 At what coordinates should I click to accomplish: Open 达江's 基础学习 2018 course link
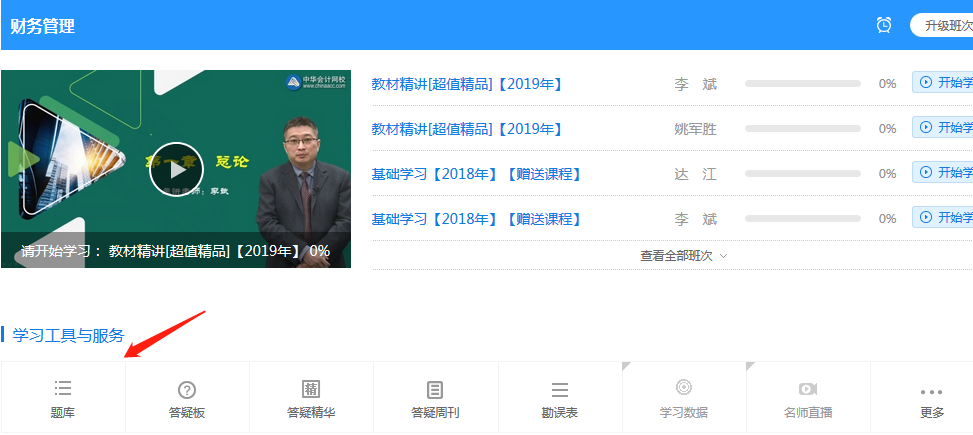476,174
